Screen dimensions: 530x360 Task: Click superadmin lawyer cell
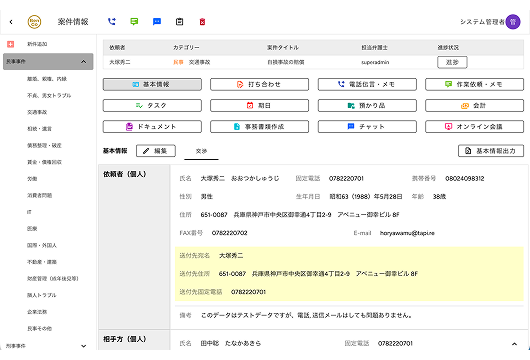coord(375,62)
